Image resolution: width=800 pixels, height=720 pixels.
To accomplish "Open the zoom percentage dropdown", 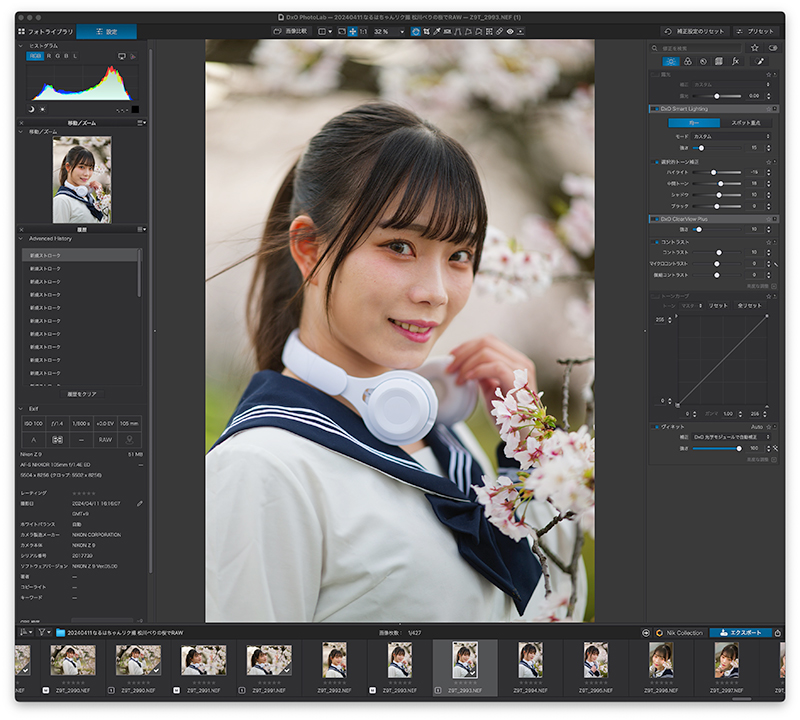I will tap(402, 32).
